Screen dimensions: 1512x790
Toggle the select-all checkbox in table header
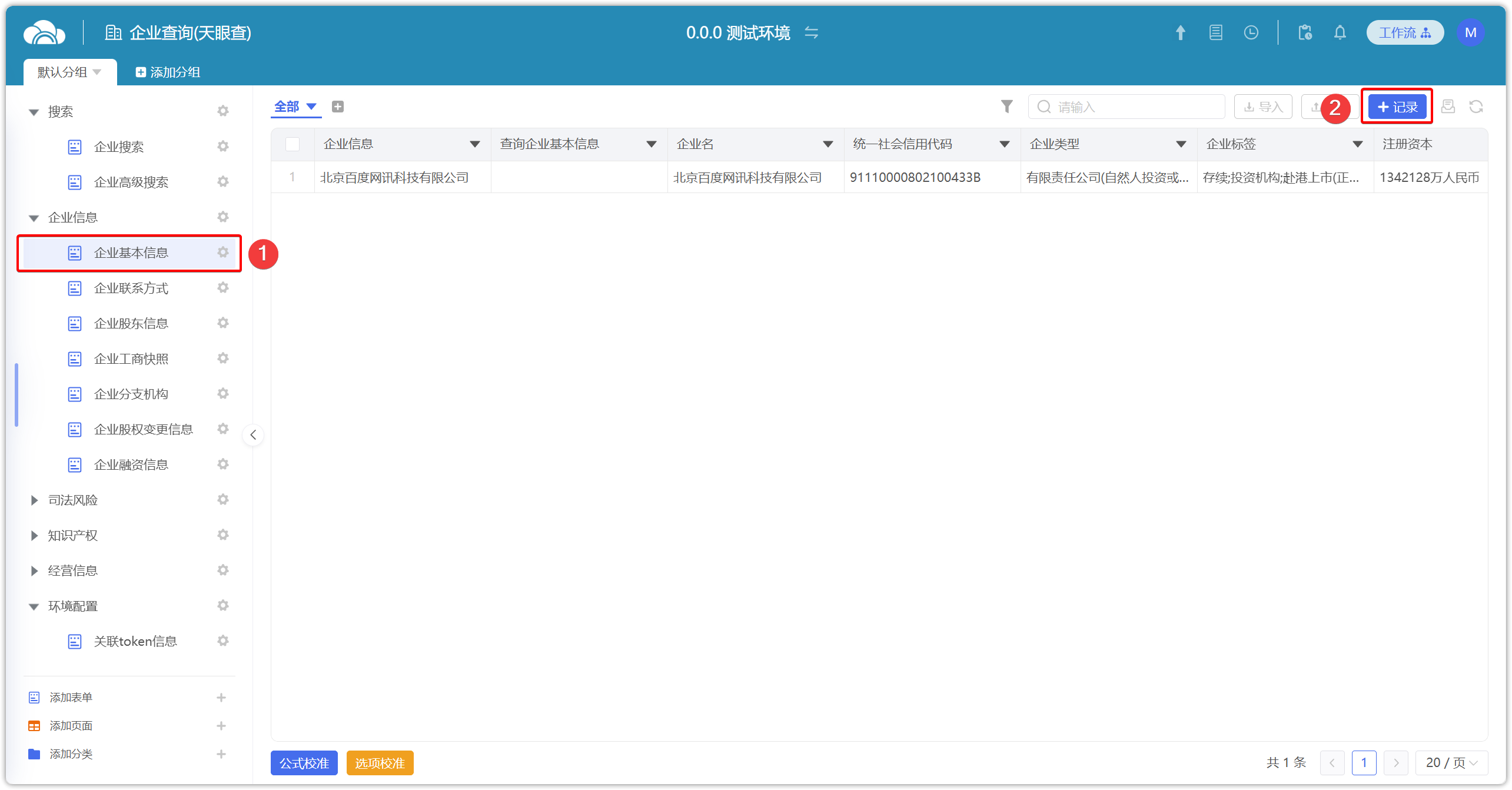[293, 144]
